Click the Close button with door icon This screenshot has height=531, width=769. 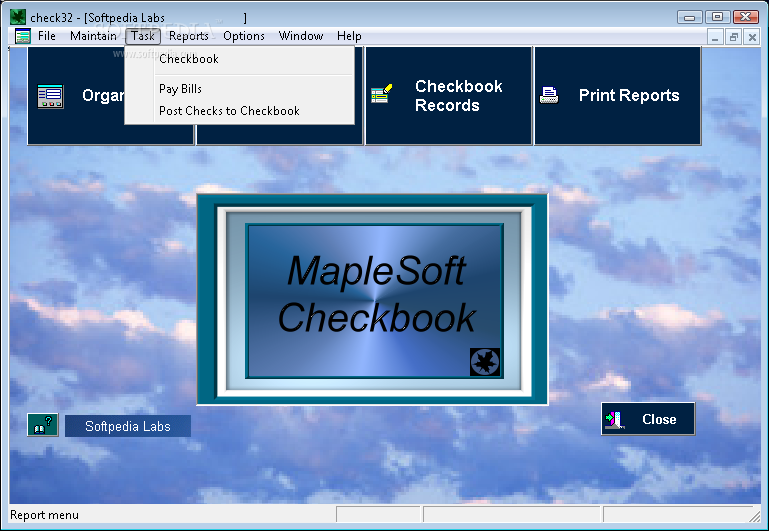click(648, 419)
